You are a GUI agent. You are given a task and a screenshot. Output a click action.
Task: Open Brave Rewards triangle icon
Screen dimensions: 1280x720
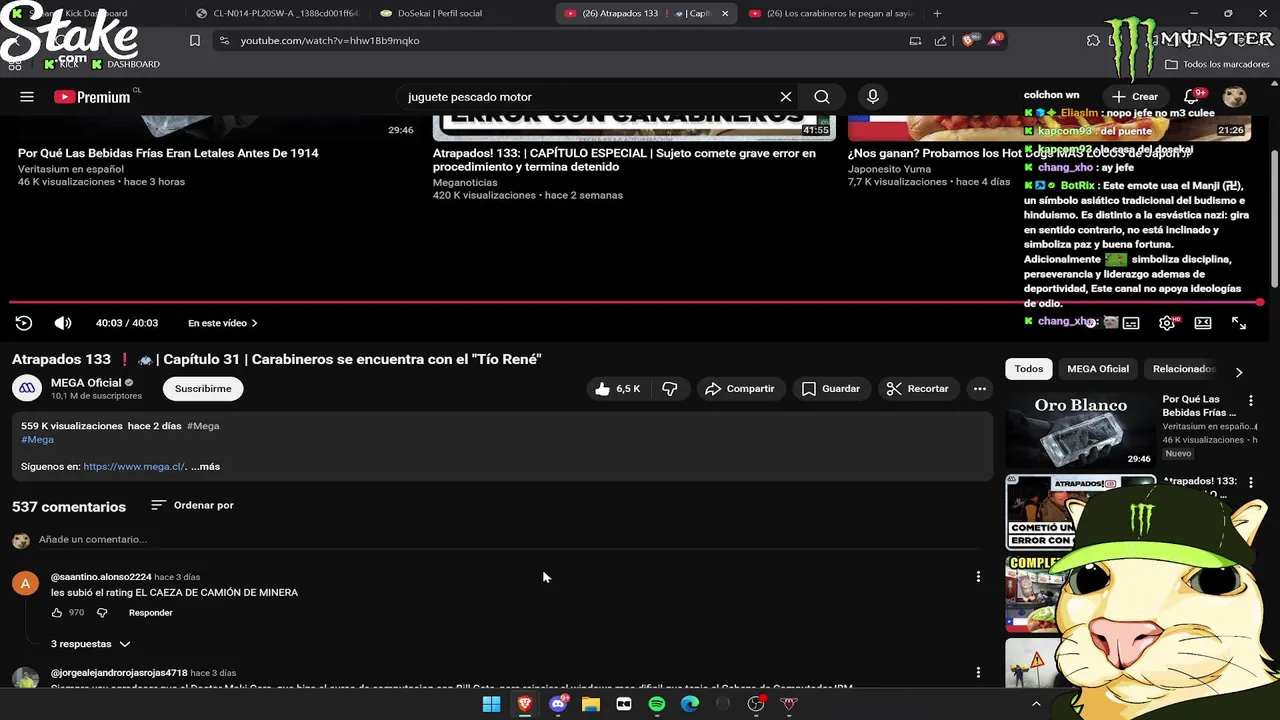[x=995, y=41]
